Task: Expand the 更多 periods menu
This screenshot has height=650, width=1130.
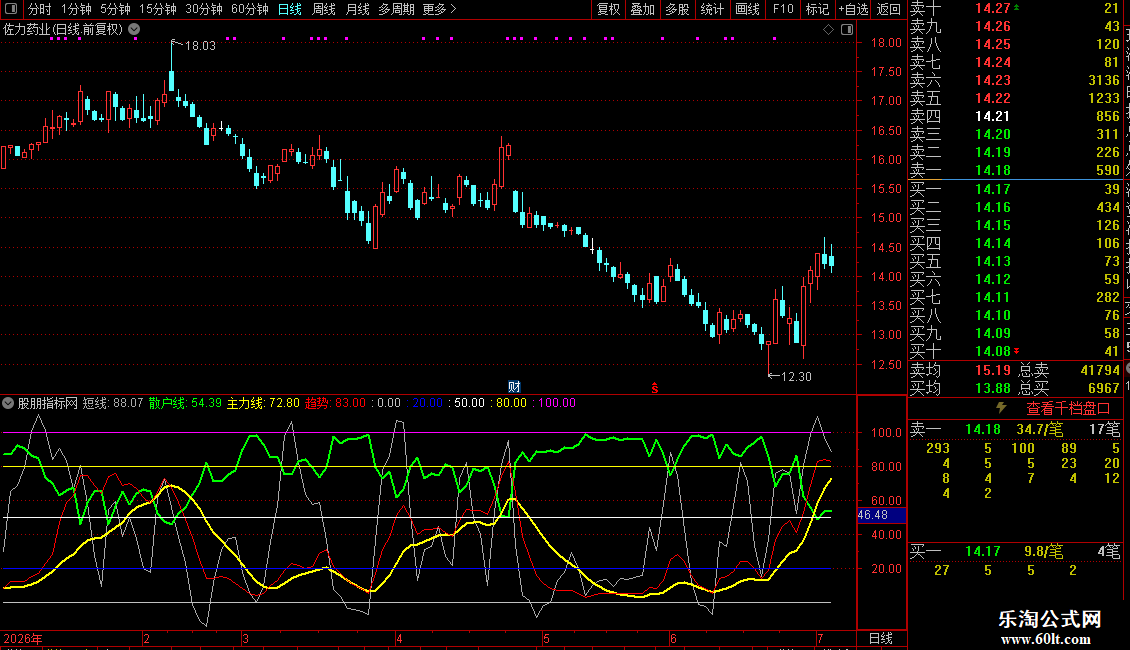Action: (439, 9)
